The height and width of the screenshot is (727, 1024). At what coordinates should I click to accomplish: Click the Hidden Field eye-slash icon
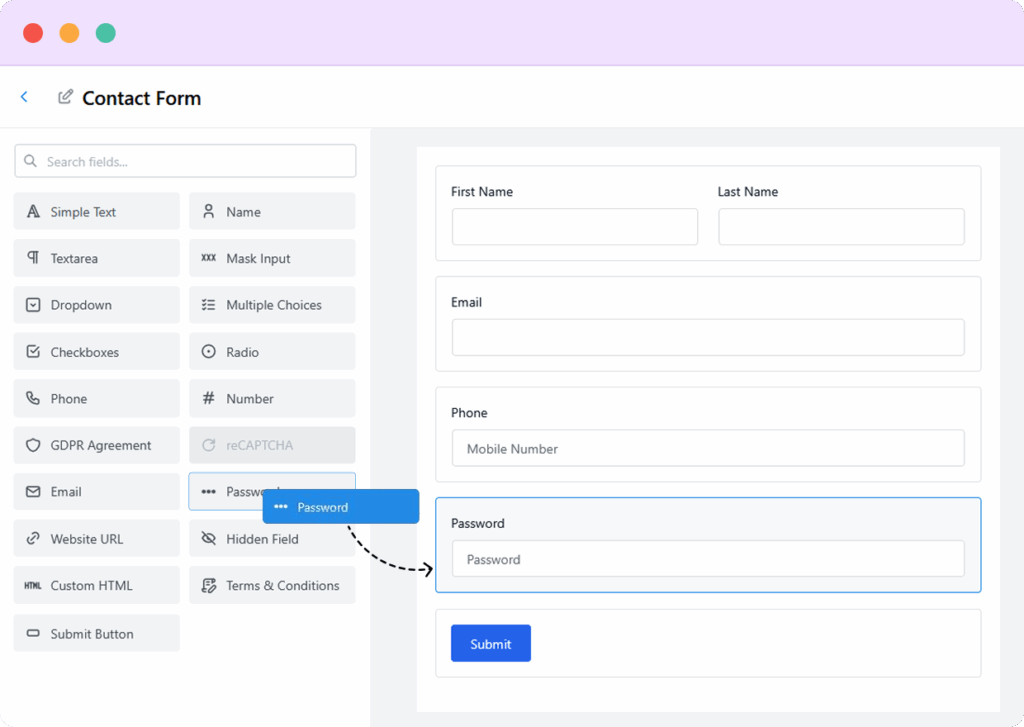(x=209, y=538)
